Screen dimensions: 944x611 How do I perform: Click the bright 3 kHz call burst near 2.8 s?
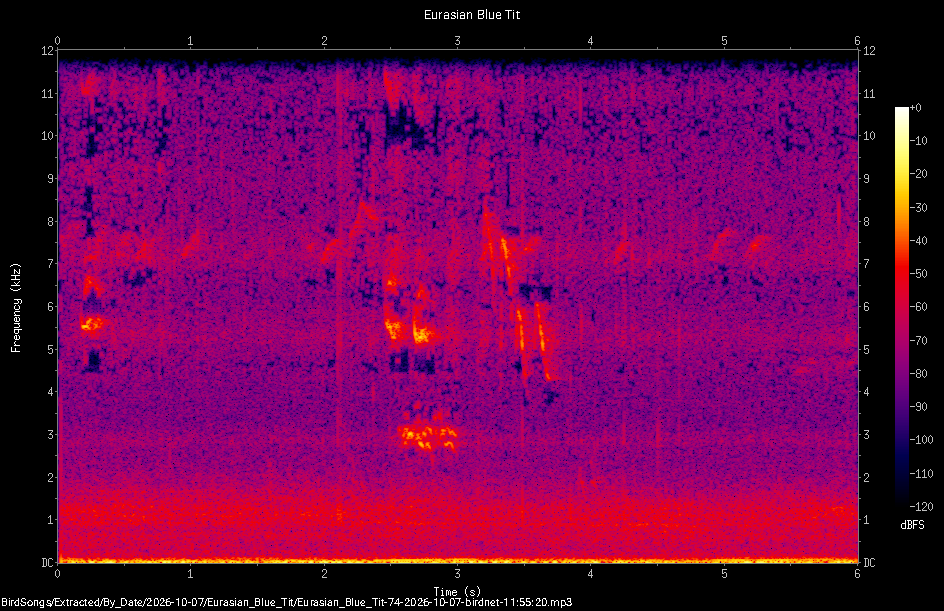coord(427,436)
